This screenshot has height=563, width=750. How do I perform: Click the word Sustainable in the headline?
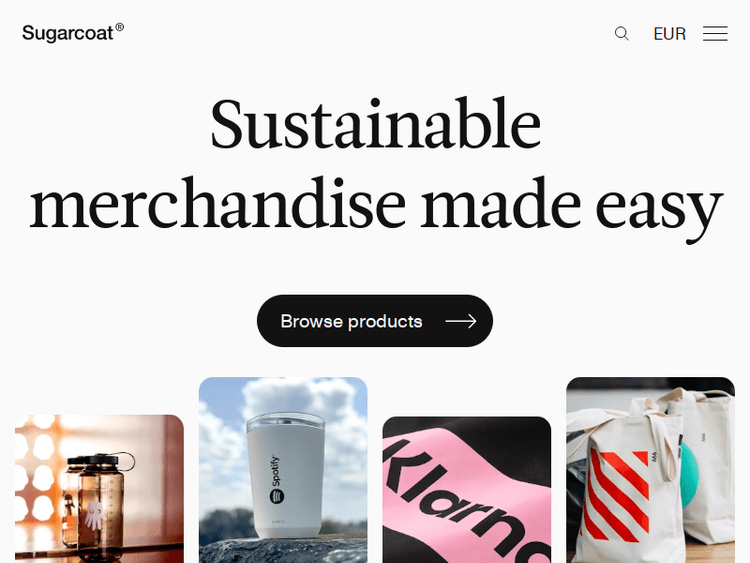(375, 123)
